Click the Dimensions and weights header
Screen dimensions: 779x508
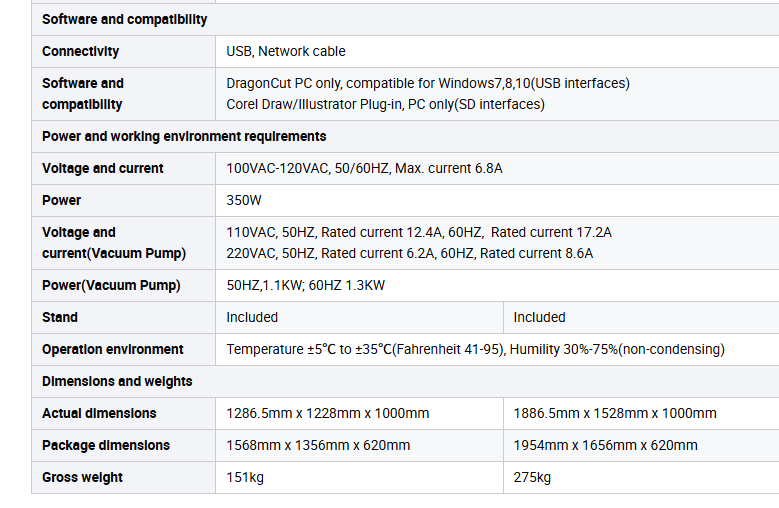coord(117,381)
